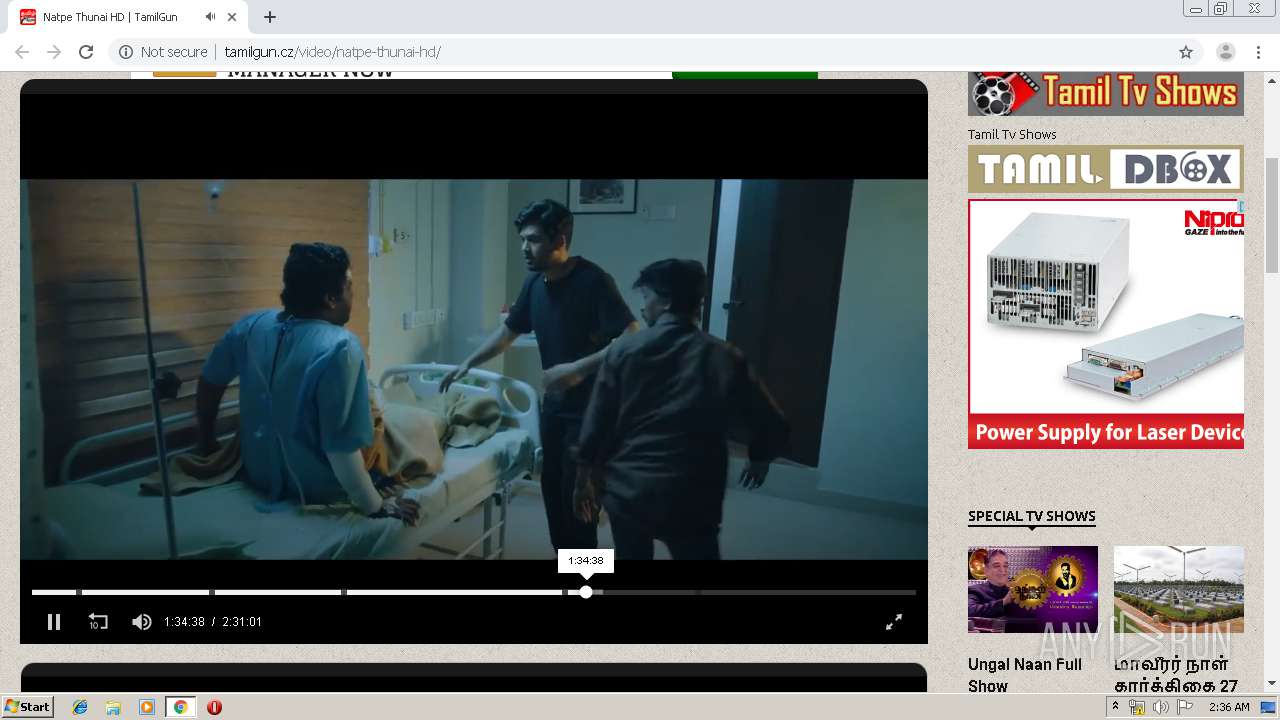Open the cemetery field show thumbnail
Screen dimensions: 1280x720
tap(1179, 589)
